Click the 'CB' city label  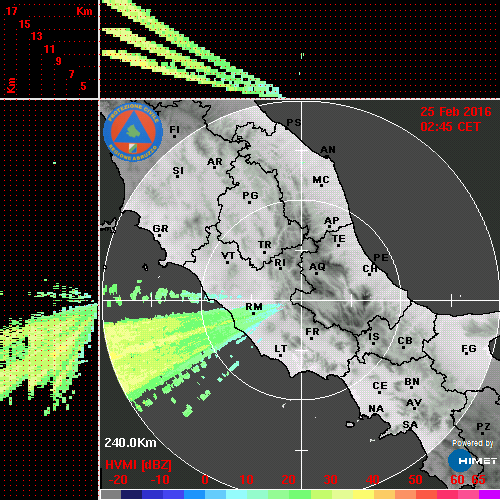pyautogui.click(x=405, y=341)
